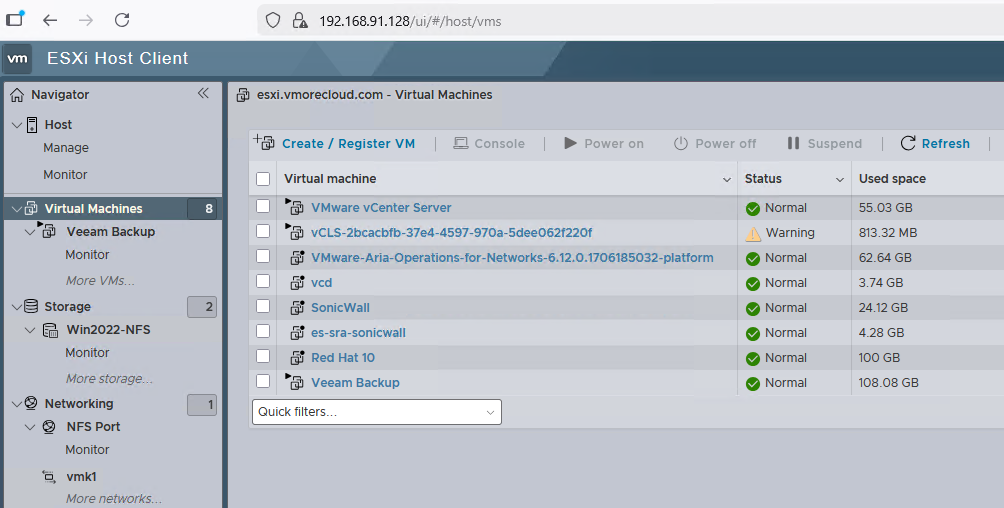Click the VMware vCenter Server row VM icon

click(x=295, y=206)
